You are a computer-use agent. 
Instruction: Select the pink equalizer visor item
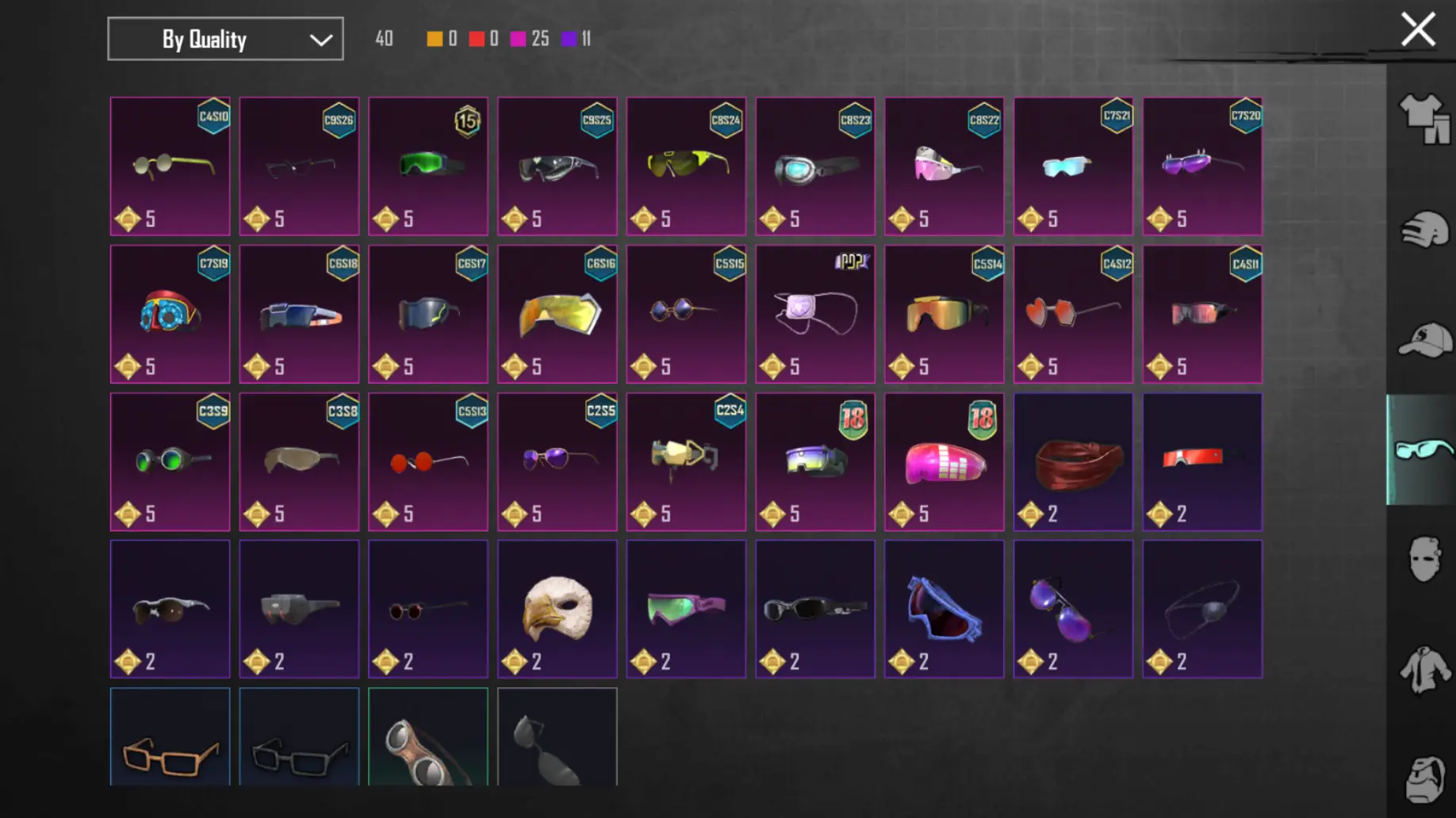click(x=944, y=462)
